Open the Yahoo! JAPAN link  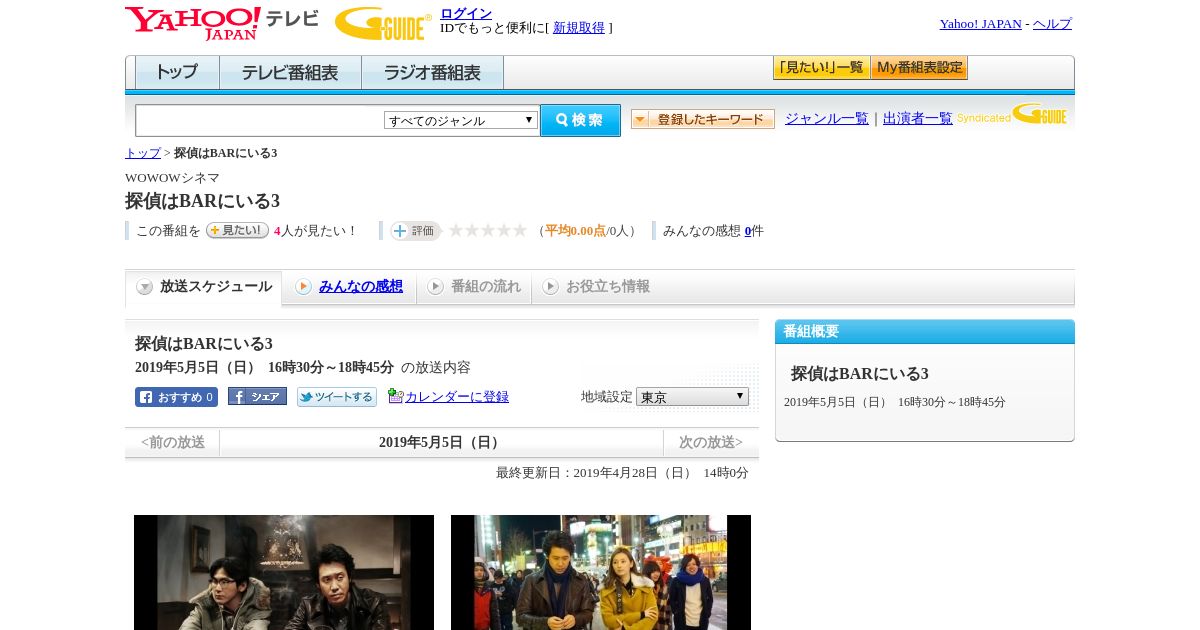pyautogui.click(x=981, y=24)
